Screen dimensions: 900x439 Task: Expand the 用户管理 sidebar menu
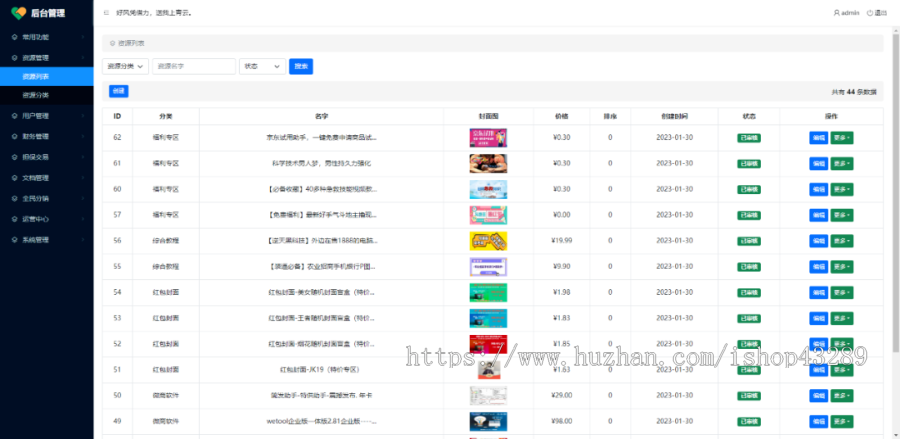46,116
